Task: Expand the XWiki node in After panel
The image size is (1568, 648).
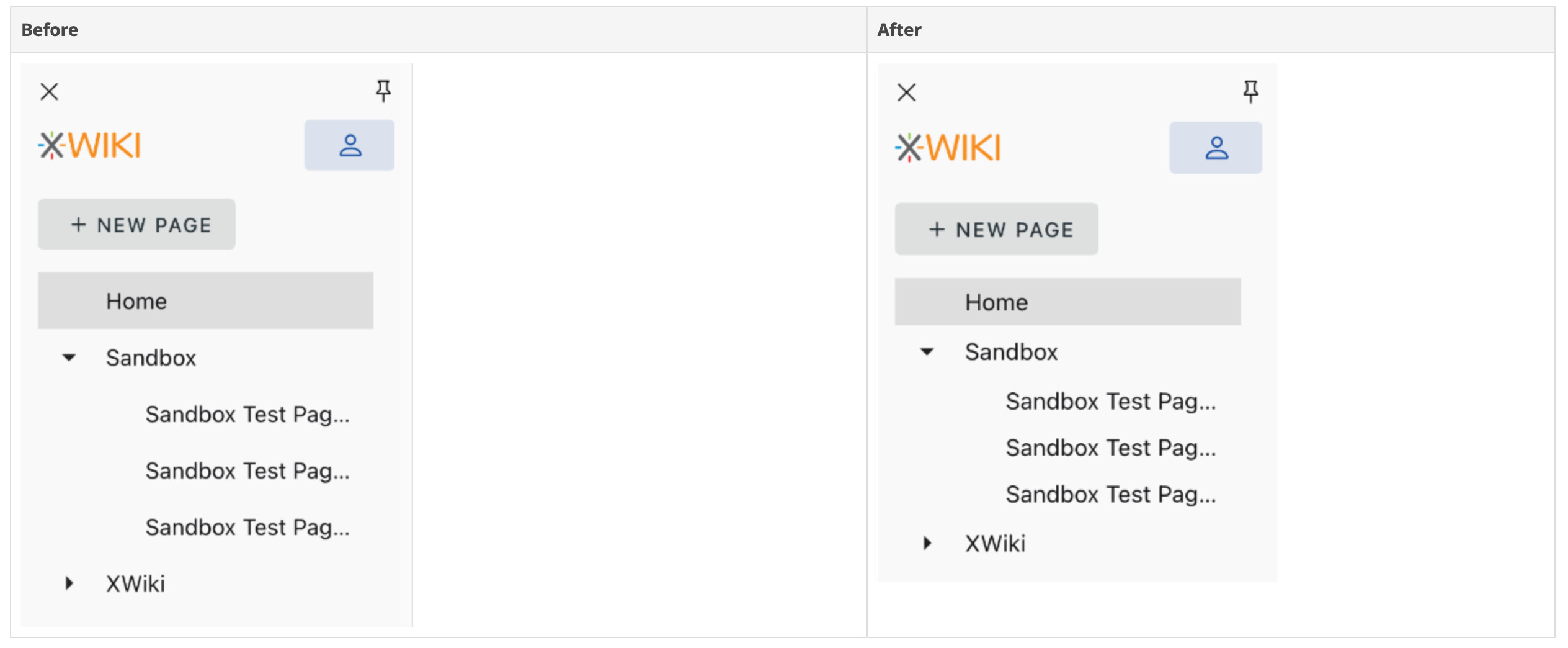Action: [x=927, y=543]
